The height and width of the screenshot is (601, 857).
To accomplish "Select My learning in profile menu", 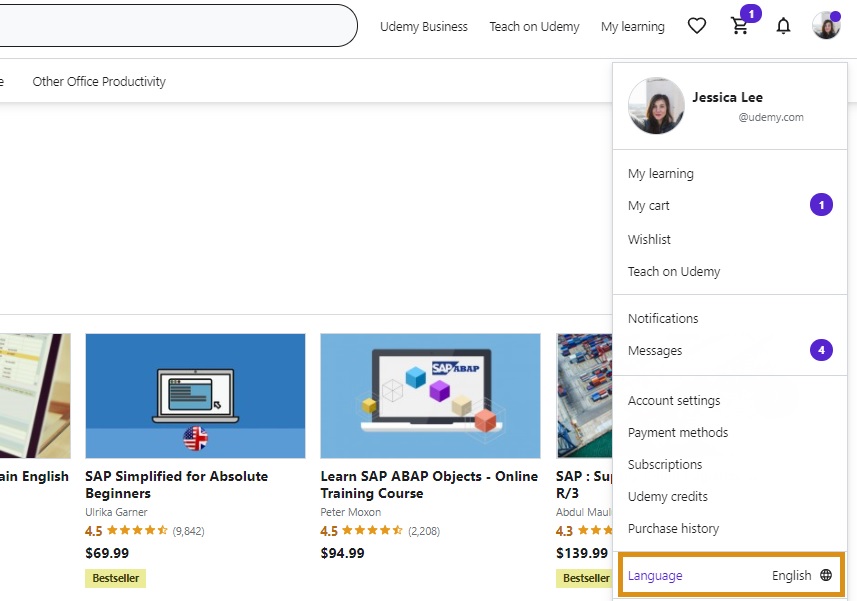I will click(x=660, y=174).
